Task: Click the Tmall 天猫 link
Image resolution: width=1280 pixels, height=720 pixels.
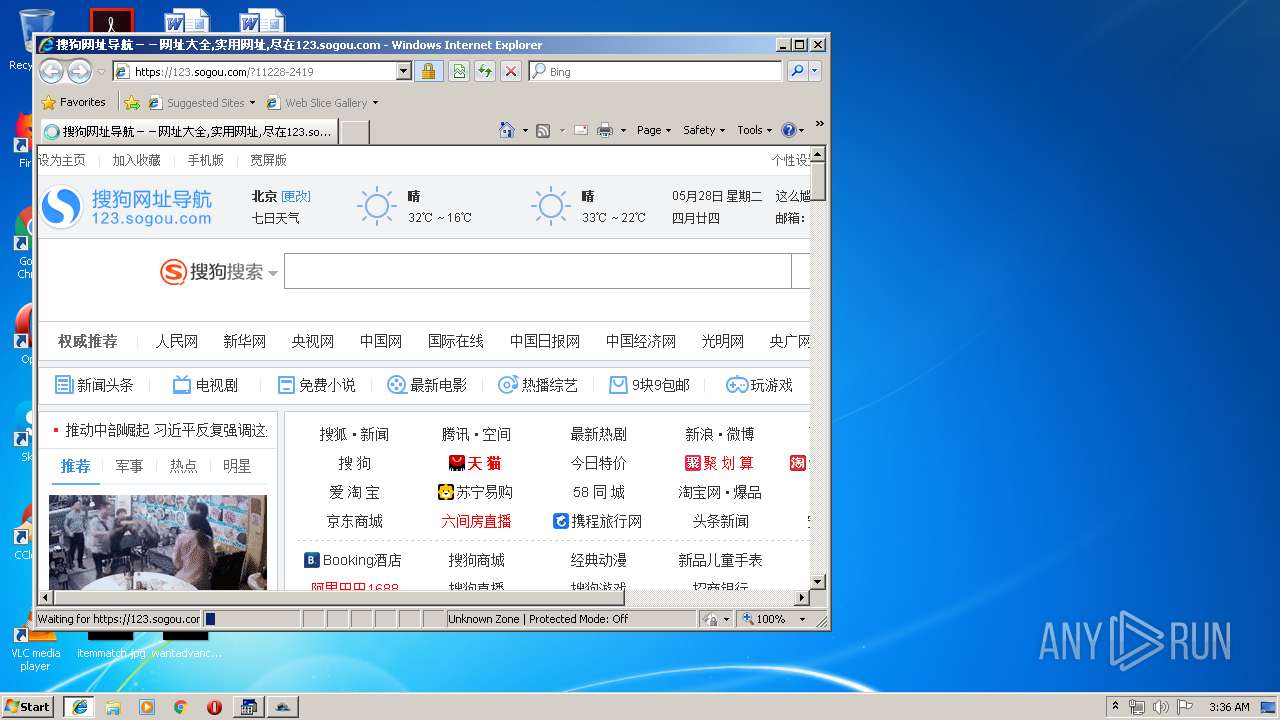Action: coord(475,463)
